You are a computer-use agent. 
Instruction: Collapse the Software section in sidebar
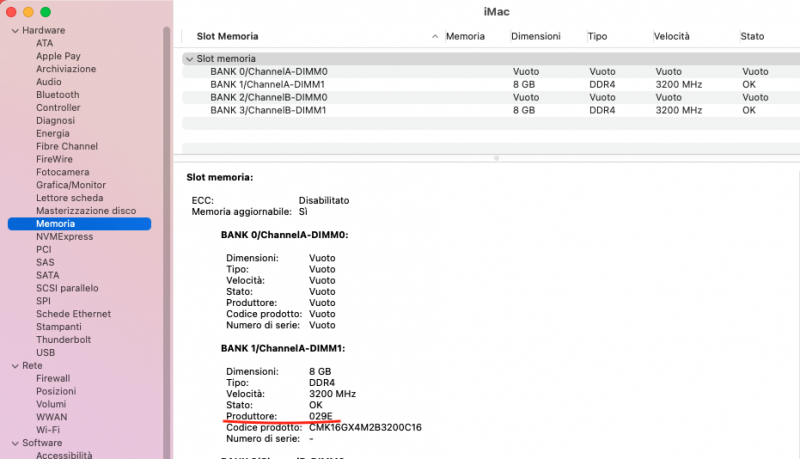[15, 443]
